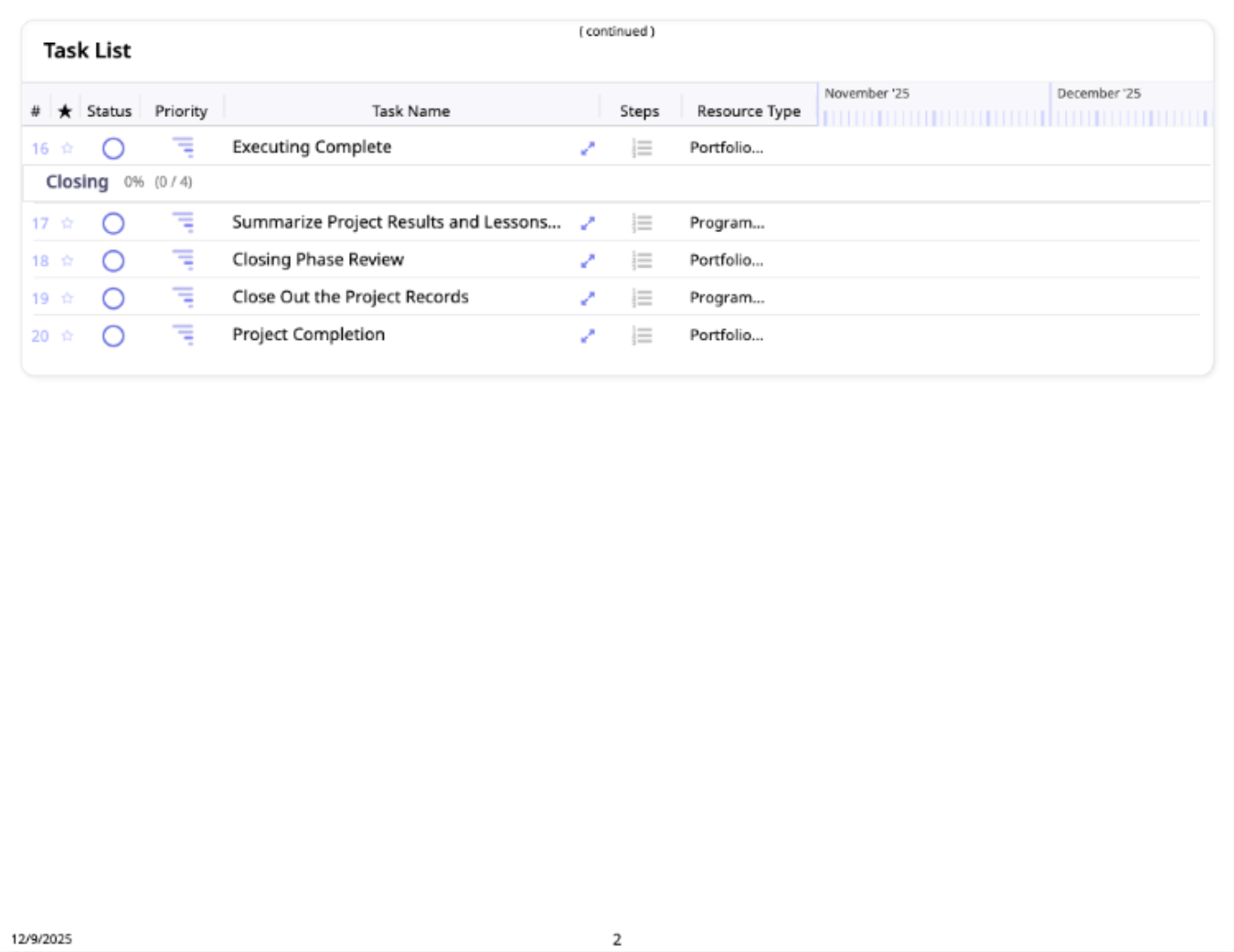Click steps list icon for Closing Phase Review

[x=643, y=260]
